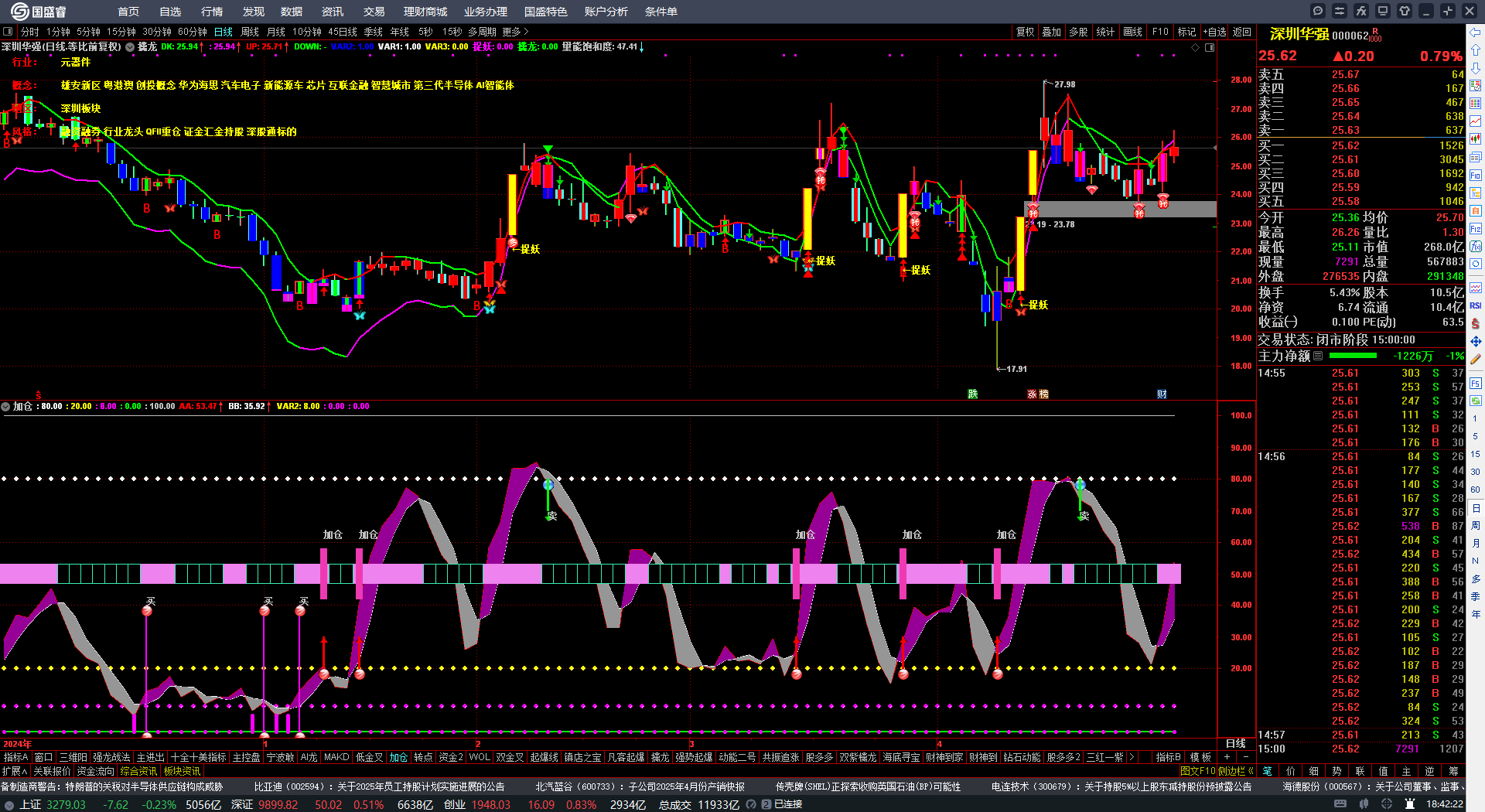Viewport: 1485px width, 812px height.
Task: Open the trend line chart icon in sidebar
Action: tap(1476, 121)
